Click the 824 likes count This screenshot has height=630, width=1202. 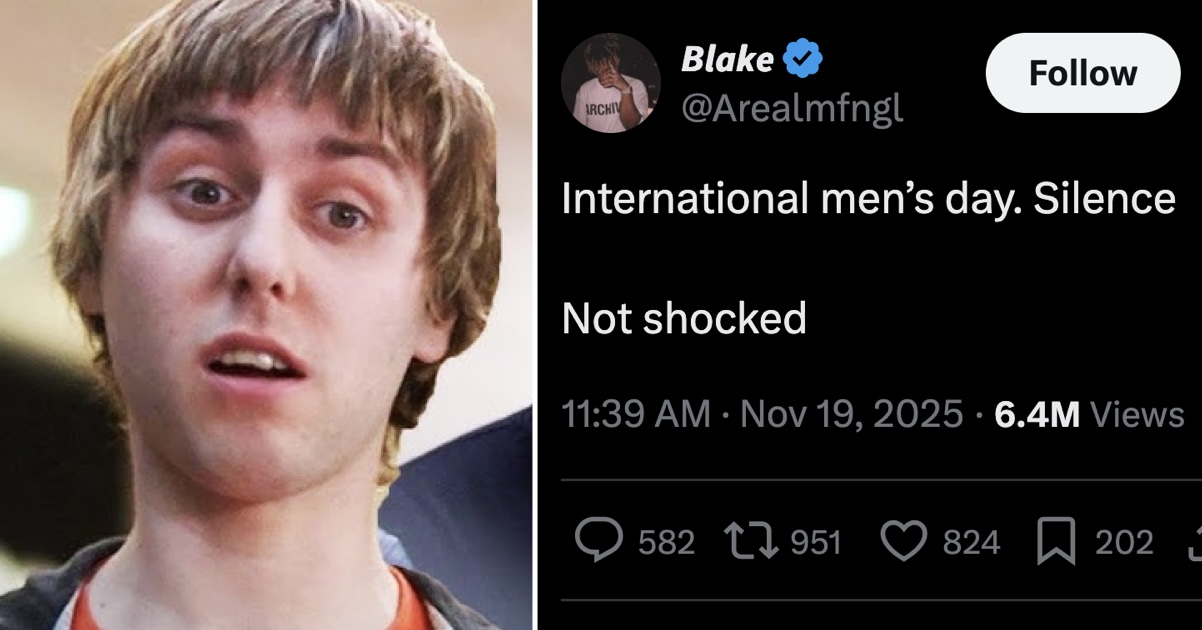point(971,542)
